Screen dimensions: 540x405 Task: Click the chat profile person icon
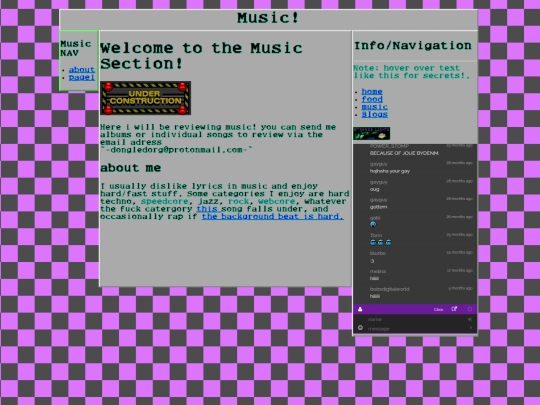(360, 309)
